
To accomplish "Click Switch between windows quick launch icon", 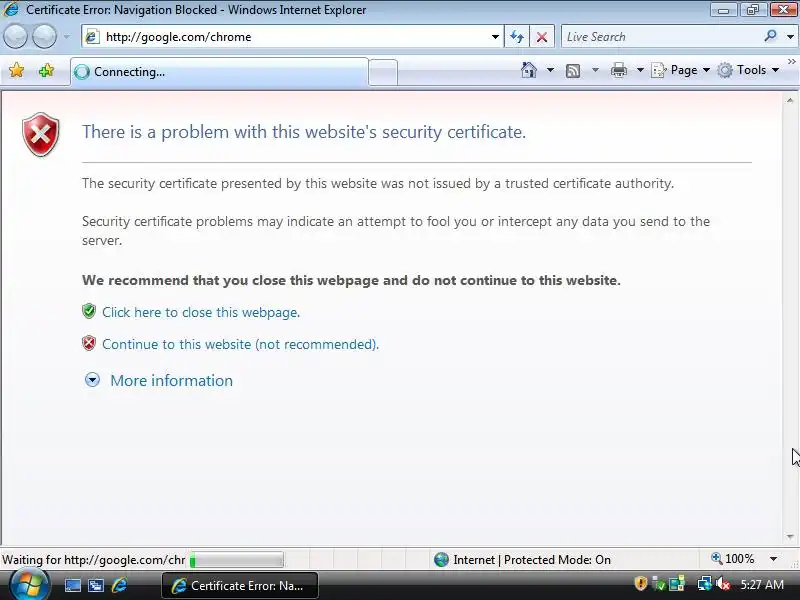I will coord(96,585).
